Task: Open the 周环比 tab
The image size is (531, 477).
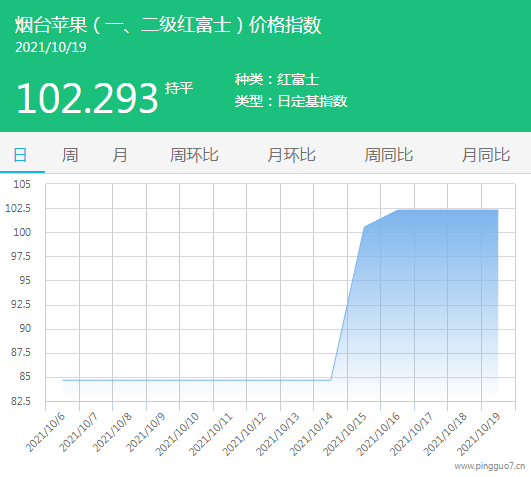Action: pyautogui.click(x=194, y=155)
